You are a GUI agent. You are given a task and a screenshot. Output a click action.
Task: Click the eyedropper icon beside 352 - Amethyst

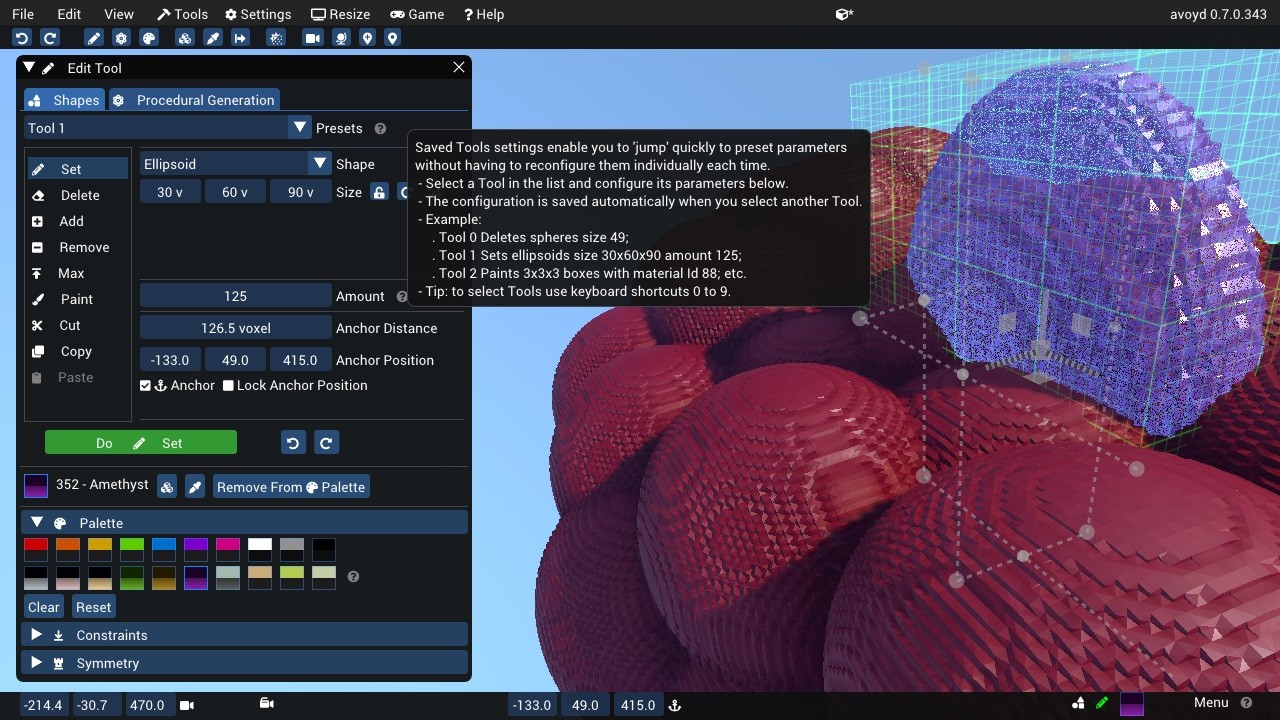coord(195,487)
